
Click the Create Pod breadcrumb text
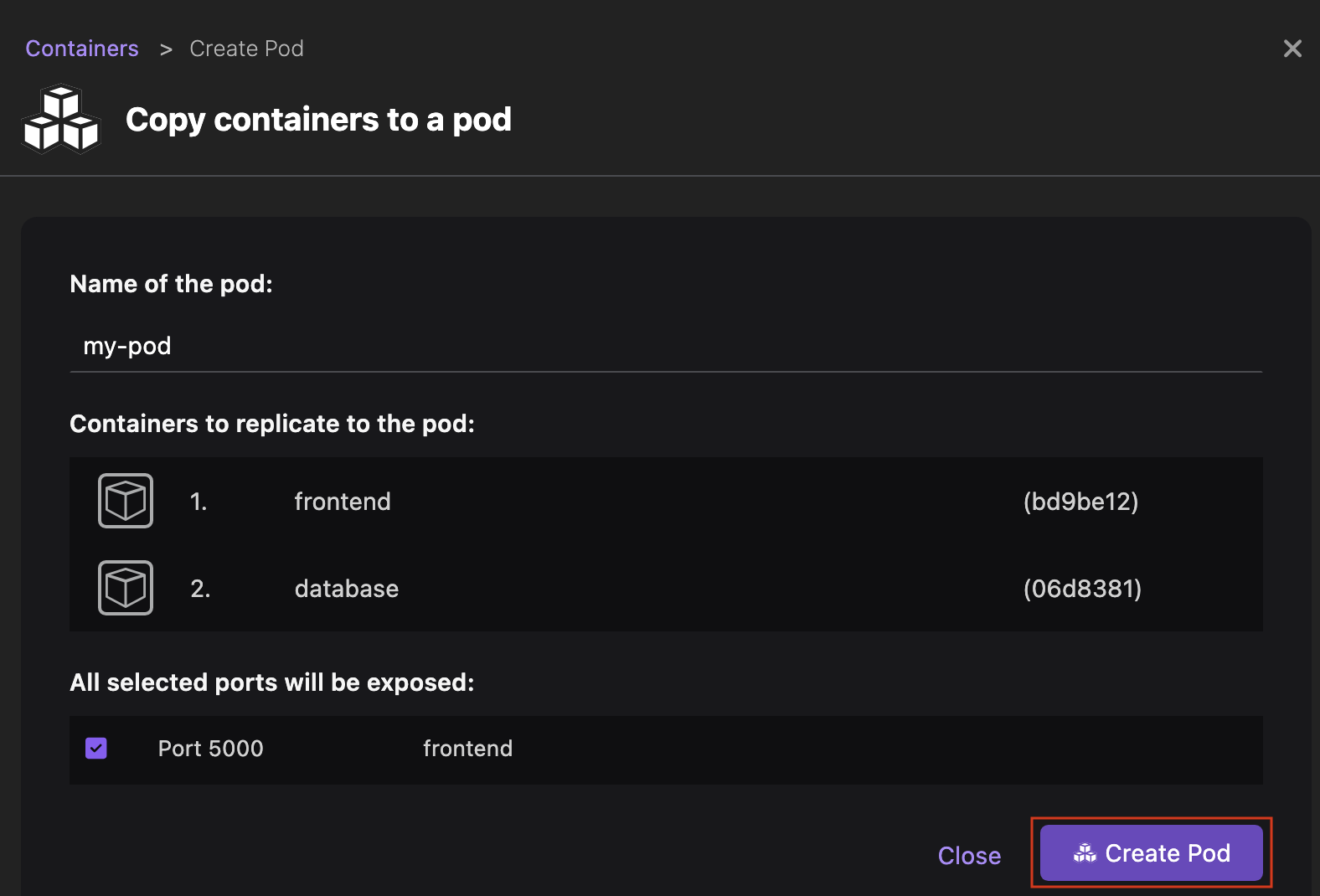click(246, 49)
